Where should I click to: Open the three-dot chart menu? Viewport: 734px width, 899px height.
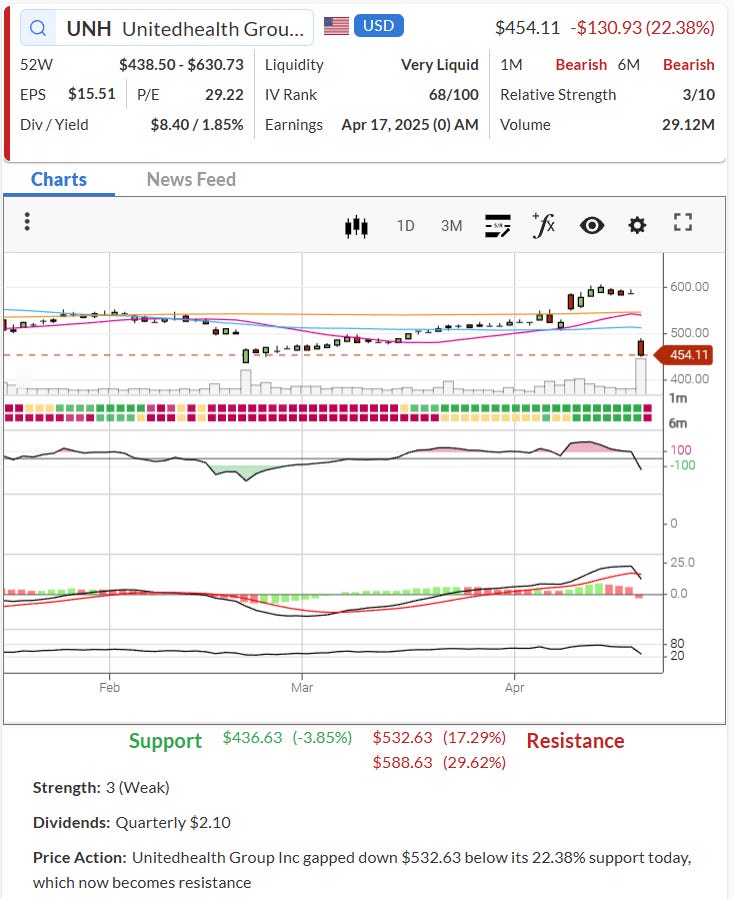pyautogui.click(x=27, y=222)
